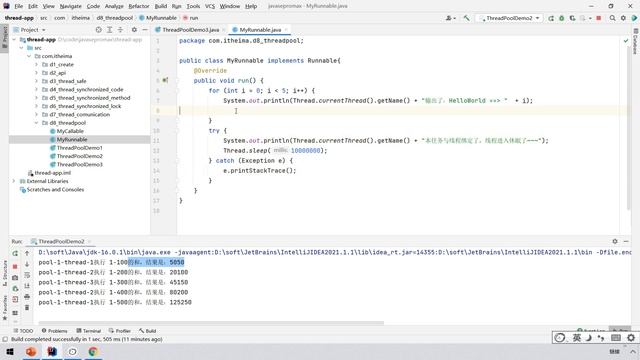
Task: Open the VCS menu
Action: [210, 6]
